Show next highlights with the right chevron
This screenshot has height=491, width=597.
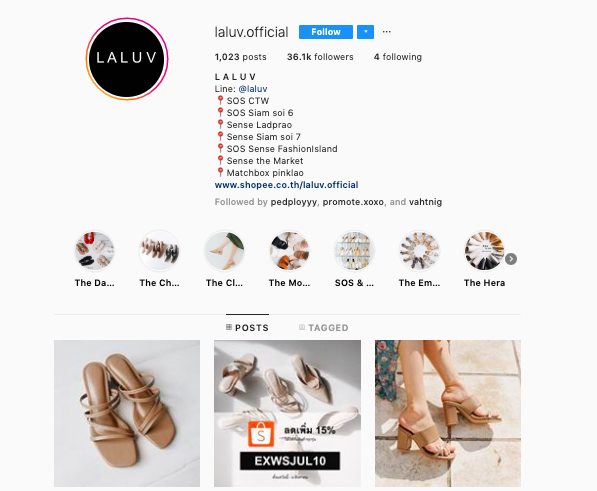511,259
